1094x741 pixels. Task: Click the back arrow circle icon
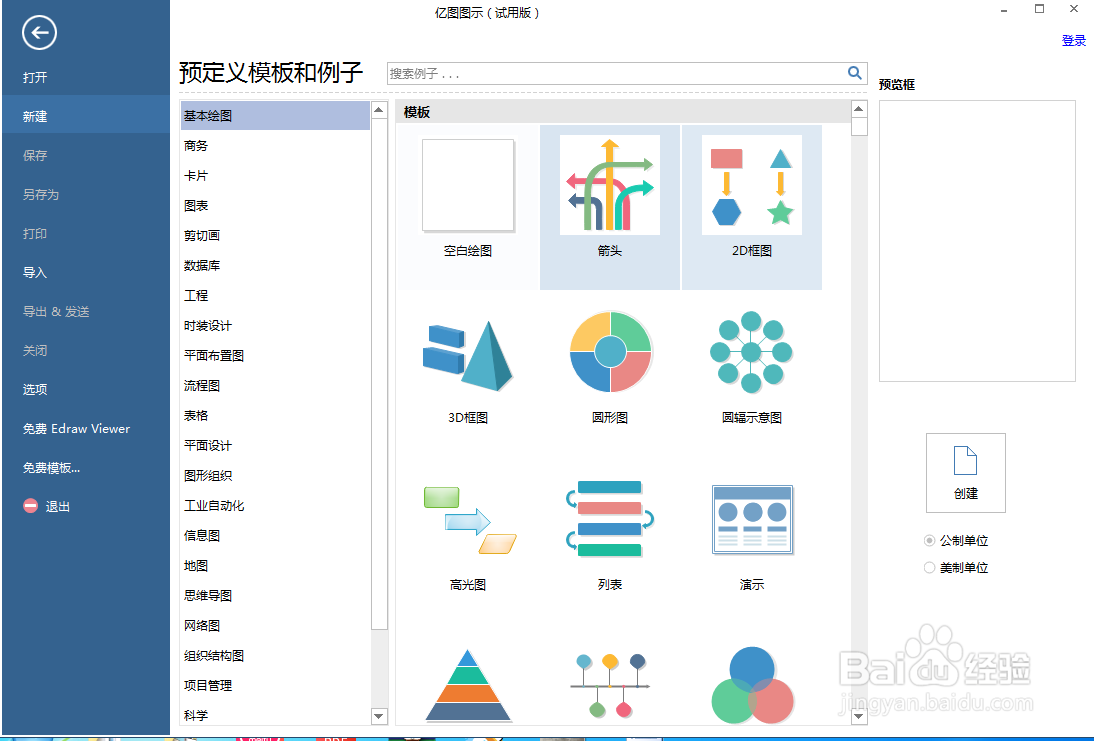click(39, 32)
